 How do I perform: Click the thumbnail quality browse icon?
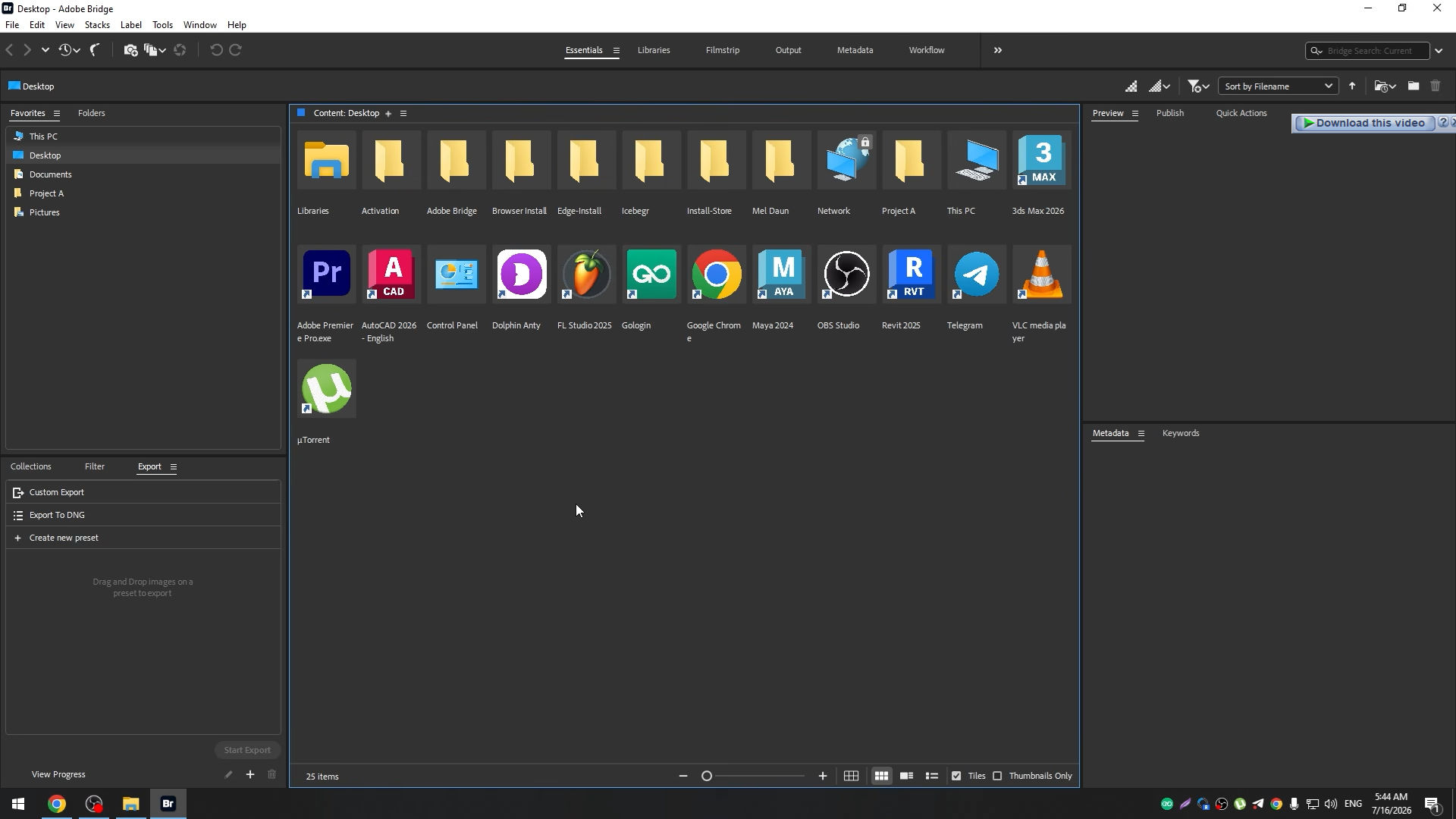tap(1131, 86)
